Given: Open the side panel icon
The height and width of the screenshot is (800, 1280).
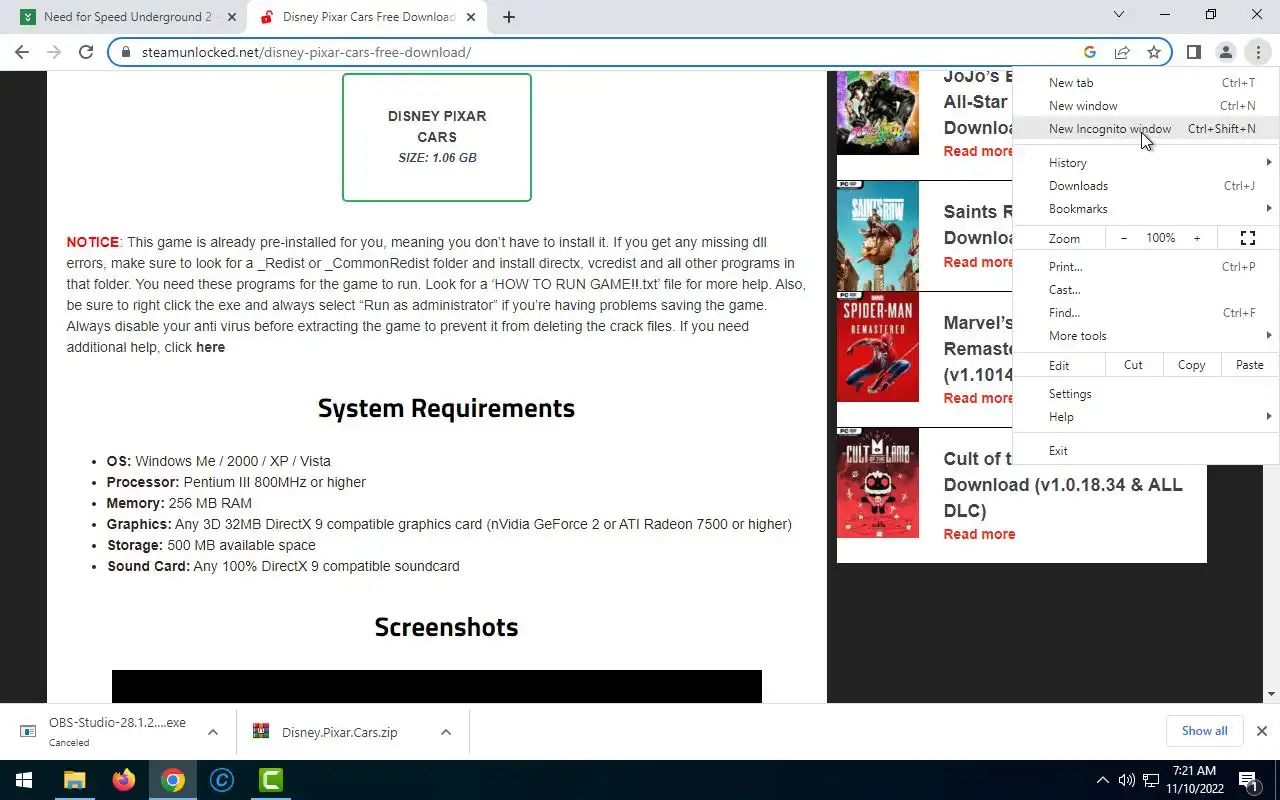Looking at the screenshot, I should click(1193, 52).
